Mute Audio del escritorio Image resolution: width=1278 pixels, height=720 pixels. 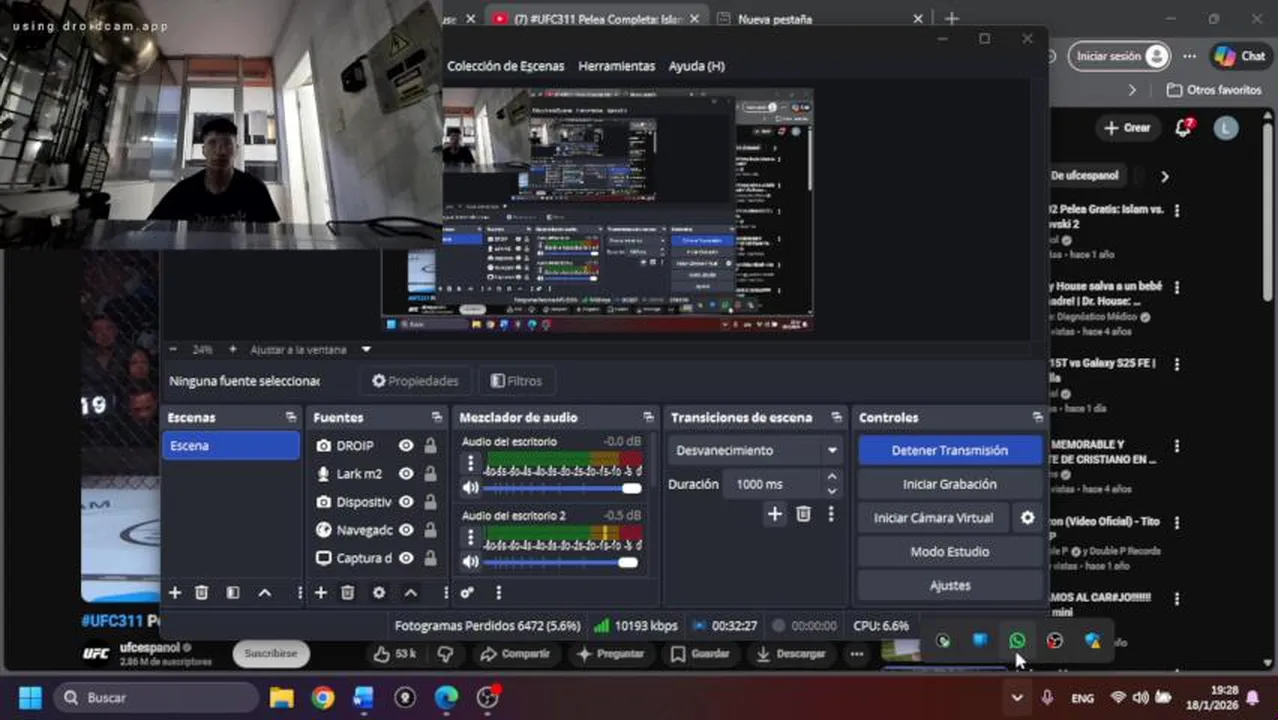click(471, 488)
